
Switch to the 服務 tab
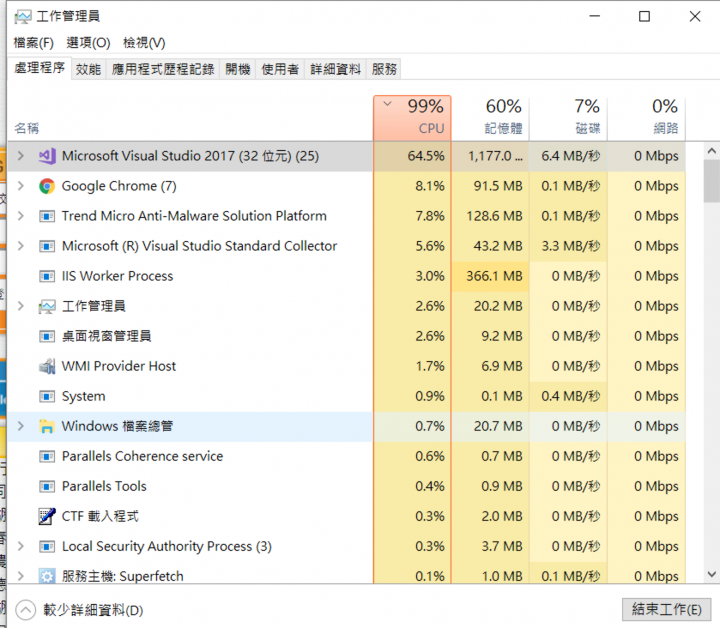(x=384, y=69)
